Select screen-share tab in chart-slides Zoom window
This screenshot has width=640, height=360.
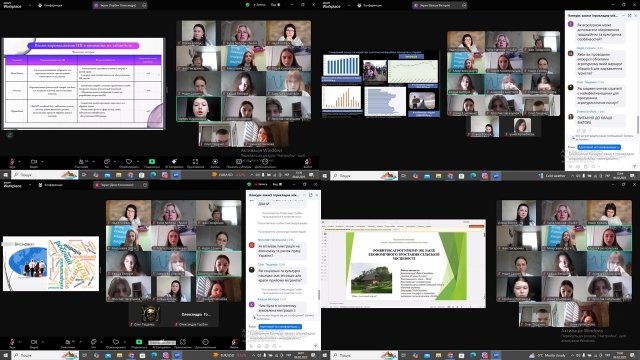(440, 5)
